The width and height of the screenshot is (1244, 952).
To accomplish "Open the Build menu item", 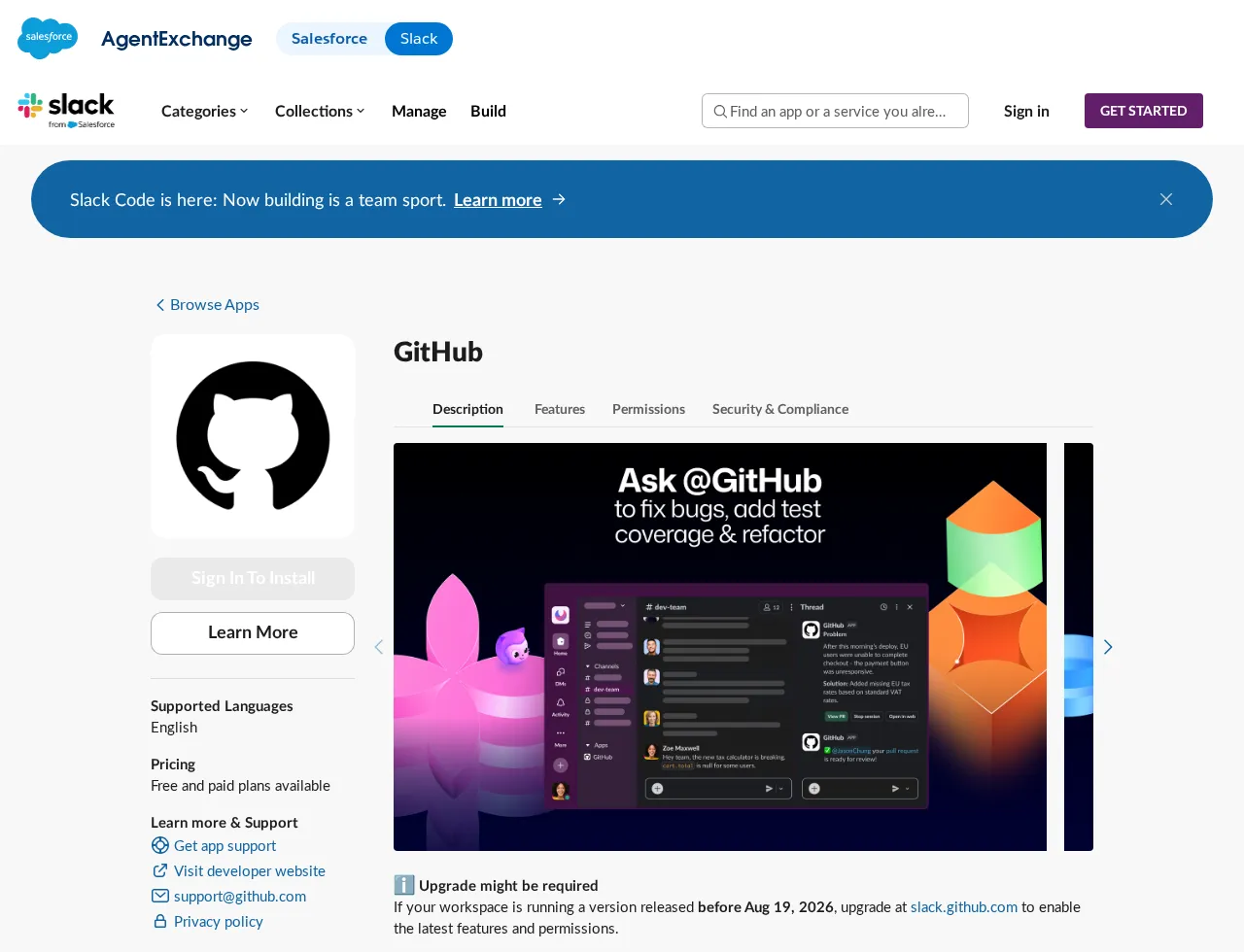I will 488,111.
